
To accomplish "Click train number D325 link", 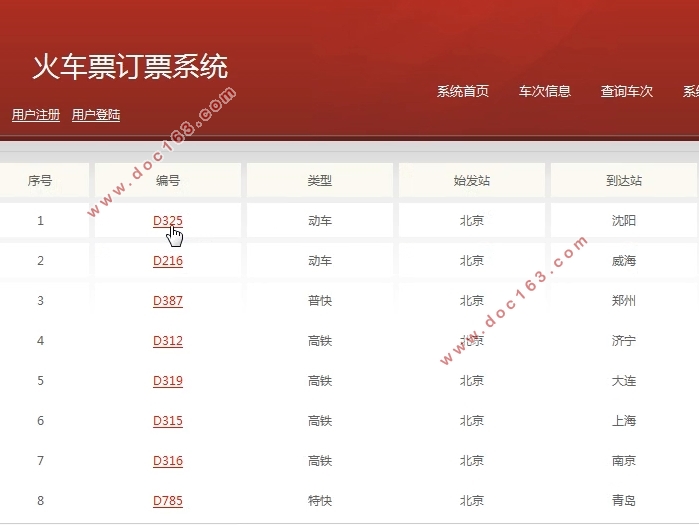I will click(x=168, y=221).
